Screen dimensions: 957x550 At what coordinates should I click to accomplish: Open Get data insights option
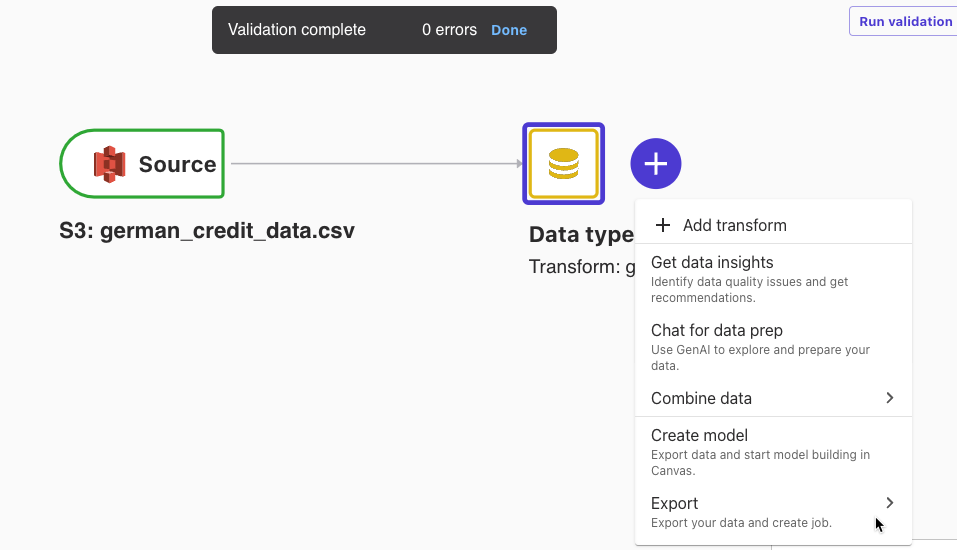pos(773,279)
